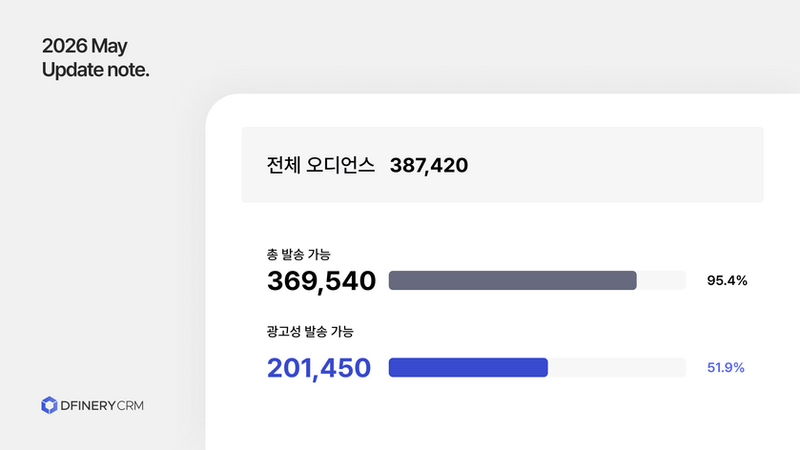Click the blue 51.9% percentage label
Image resolution: width=800 pixels, height=450 pixels.
click(x=726, y=367)
